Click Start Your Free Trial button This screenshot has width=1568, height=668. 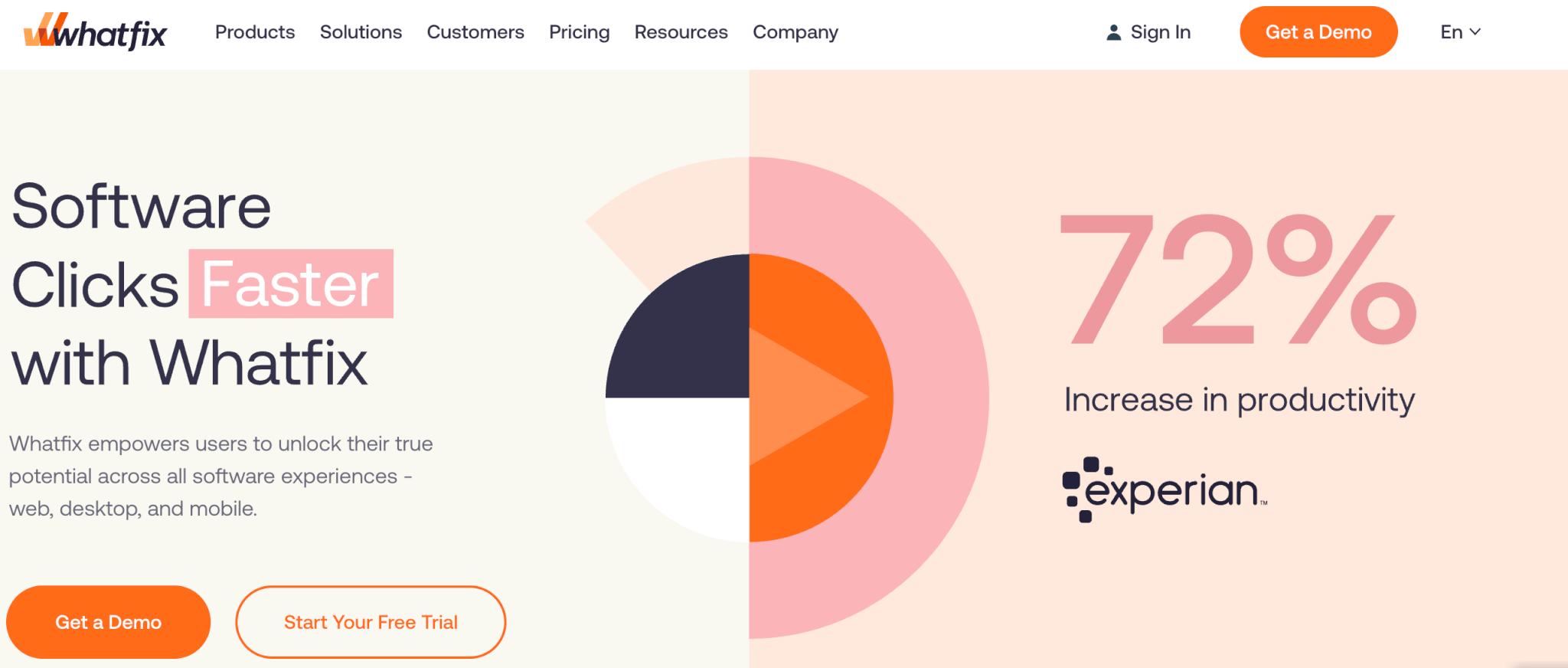coord(371,622)
